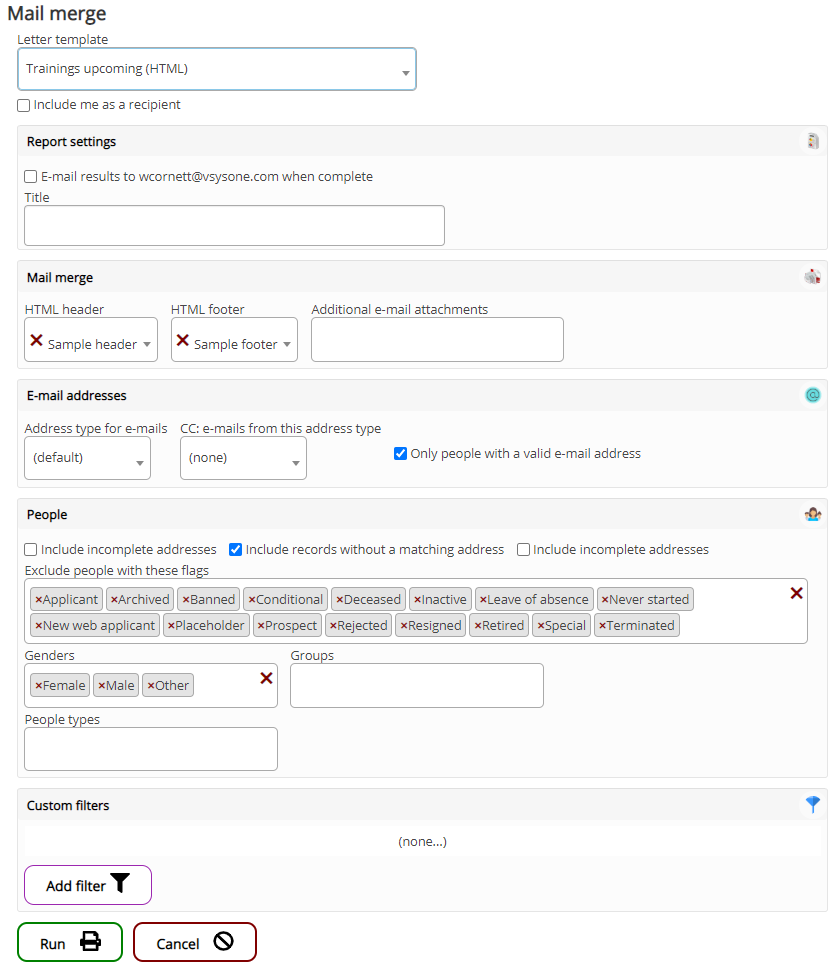Screen dimensions: 837x974
Task: Click the Custom filters funnel icon
Action: [813, 804]
